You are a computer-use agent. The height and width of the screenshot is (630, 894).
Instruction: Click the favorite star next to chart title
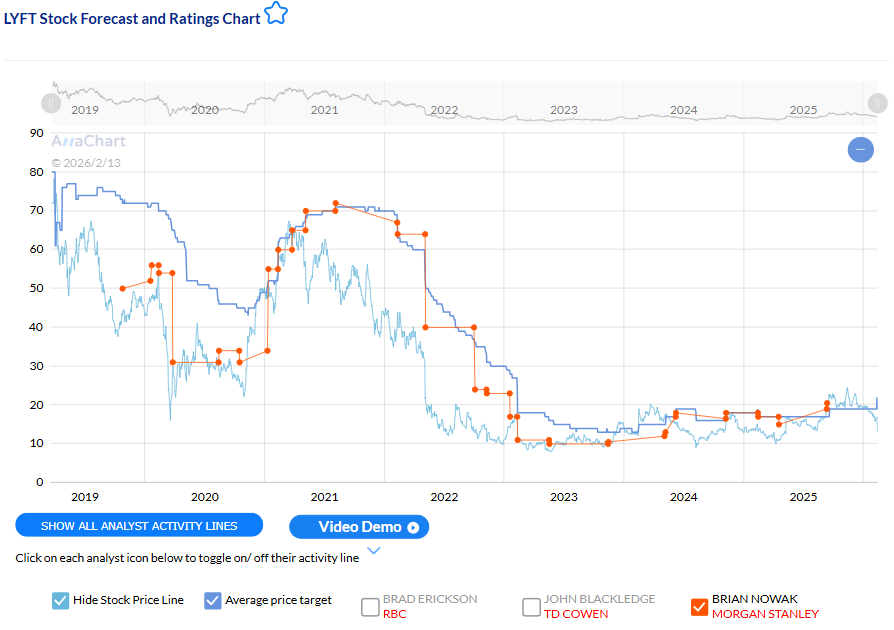275,16
